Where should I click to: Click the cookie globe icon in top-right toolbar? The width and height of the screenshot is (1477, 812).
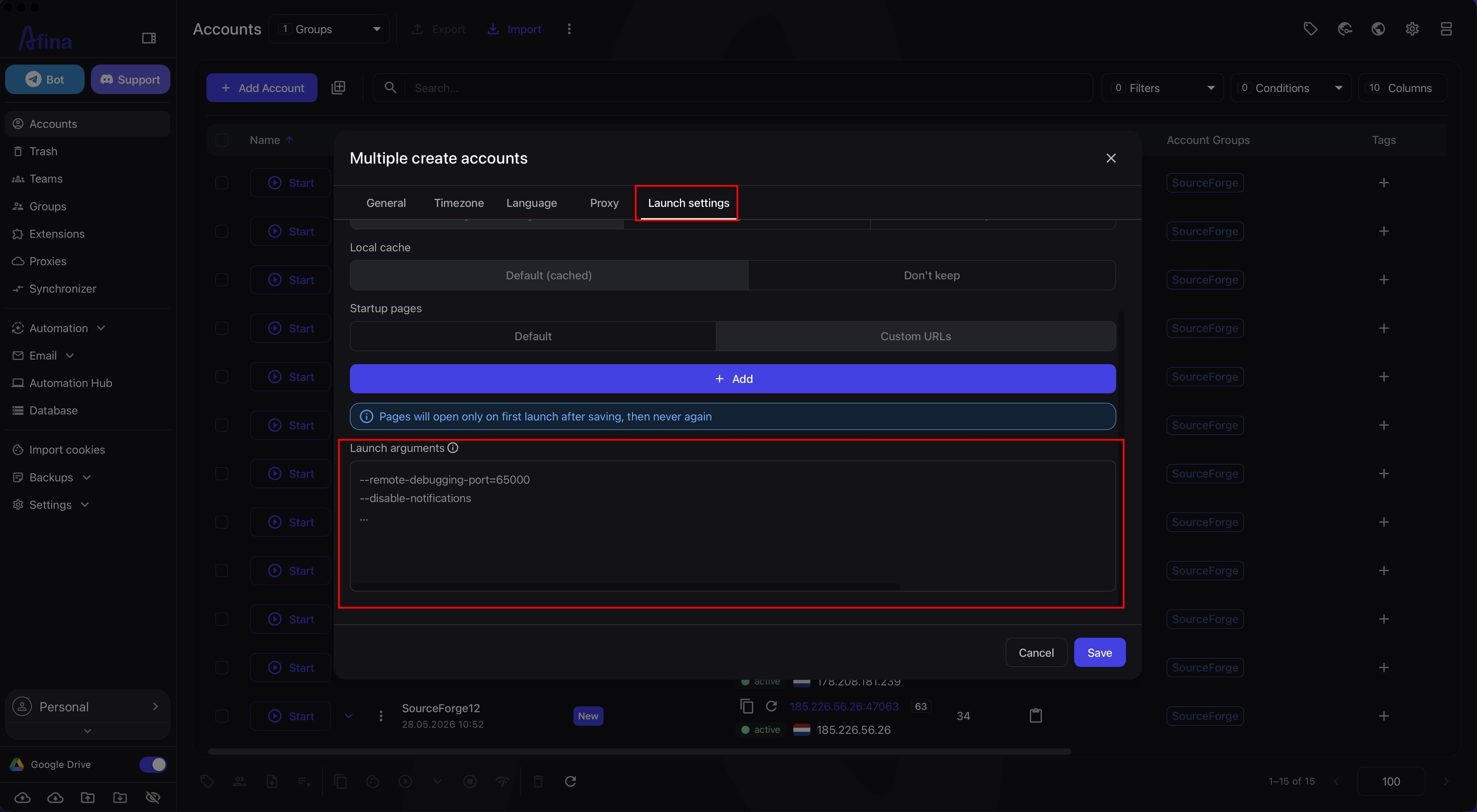click(1345, 29)
